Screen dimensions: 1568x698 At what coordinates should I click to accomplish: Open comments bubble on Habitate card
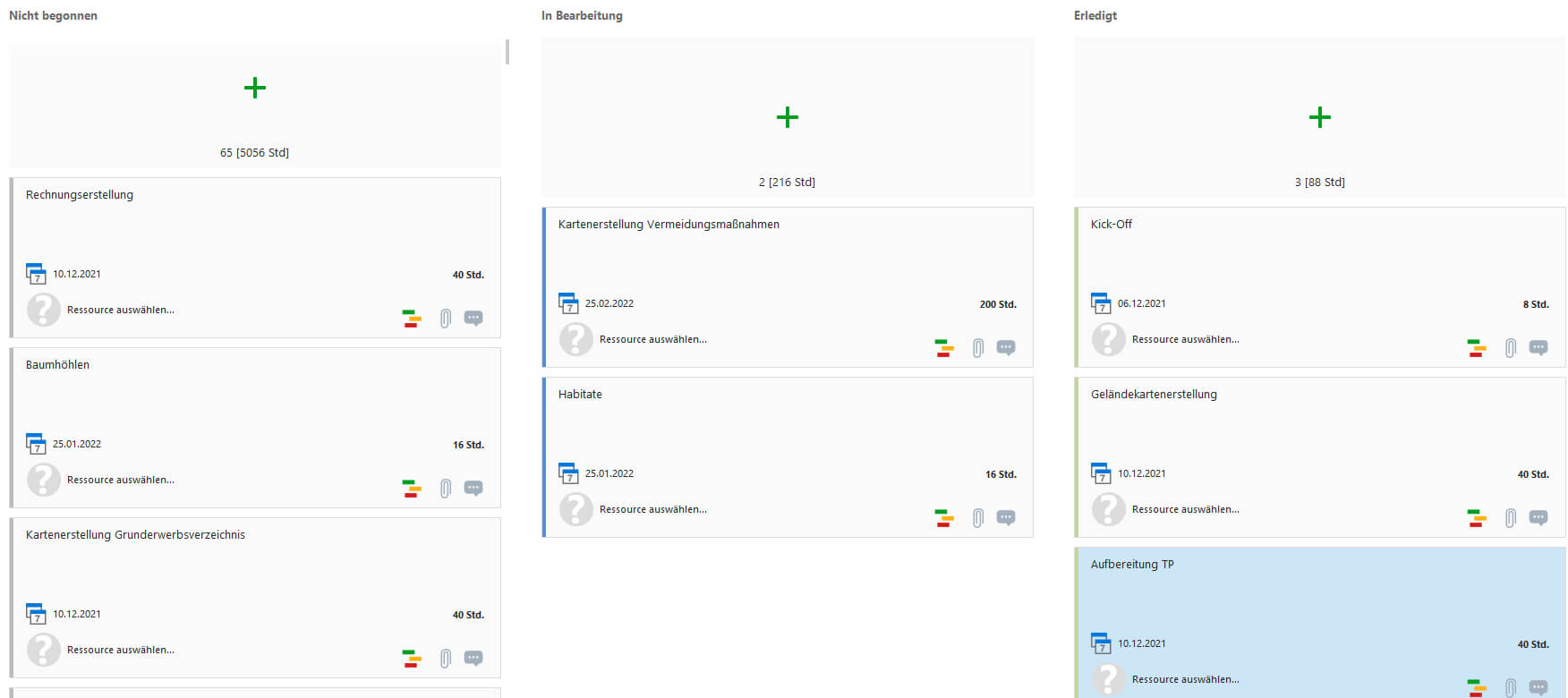pos(1006,517)
